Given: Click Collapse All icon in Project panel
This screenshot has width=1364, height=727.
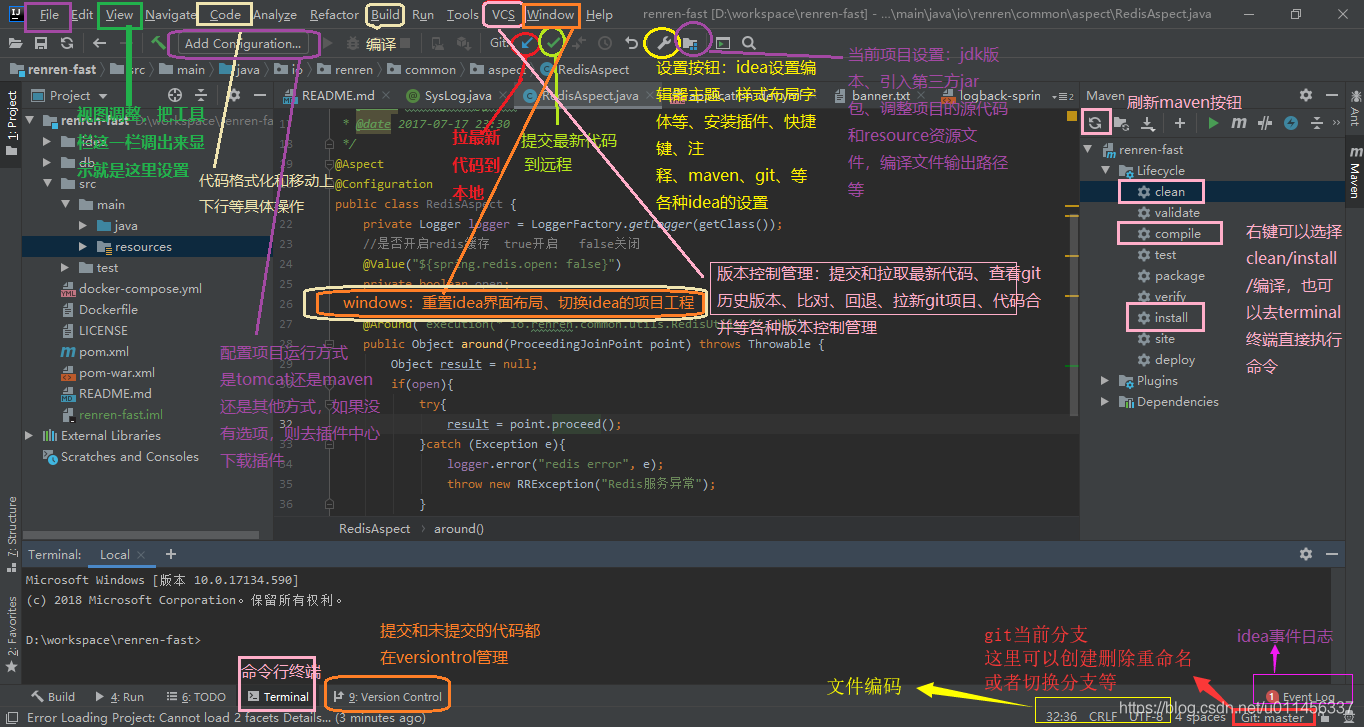Looking at the screenshot, I should 201,95.
